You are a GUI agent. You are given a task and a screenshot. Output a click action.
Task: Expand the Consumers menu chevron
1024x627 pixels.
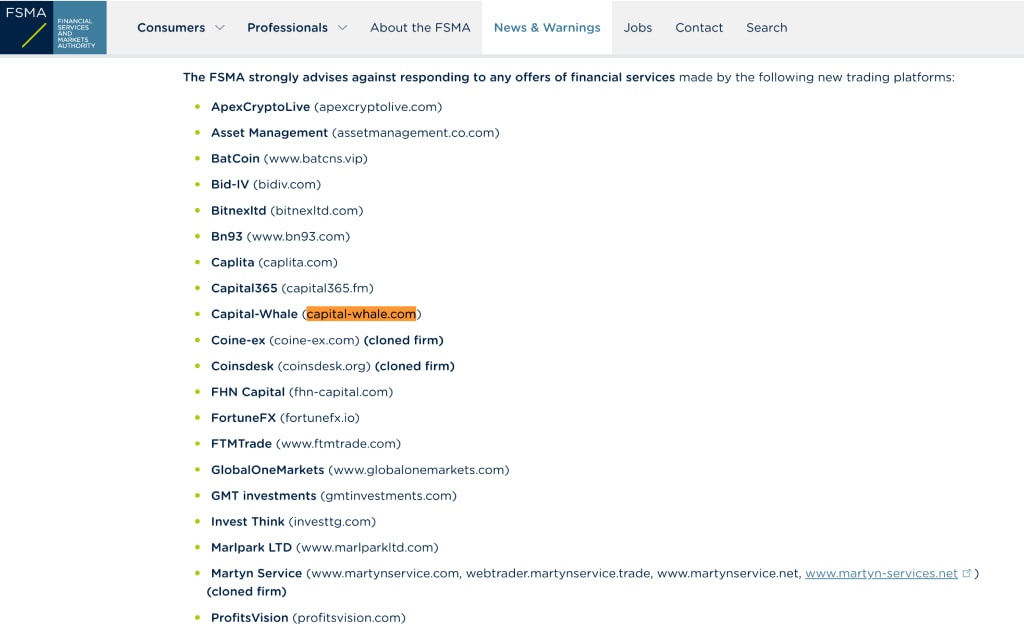[x=220, y=27]
